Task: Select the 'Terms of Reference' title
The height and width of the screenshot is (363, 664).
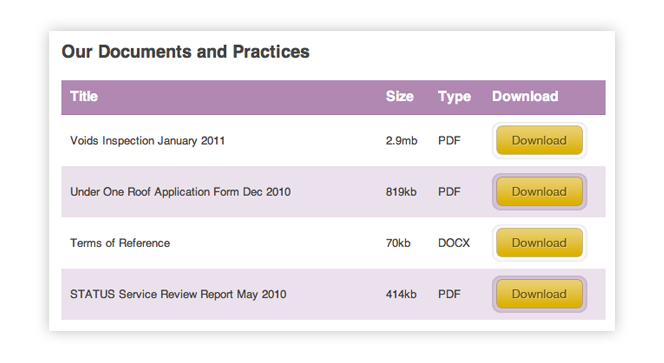Action: pyautogui.click(x=120, y=243)
